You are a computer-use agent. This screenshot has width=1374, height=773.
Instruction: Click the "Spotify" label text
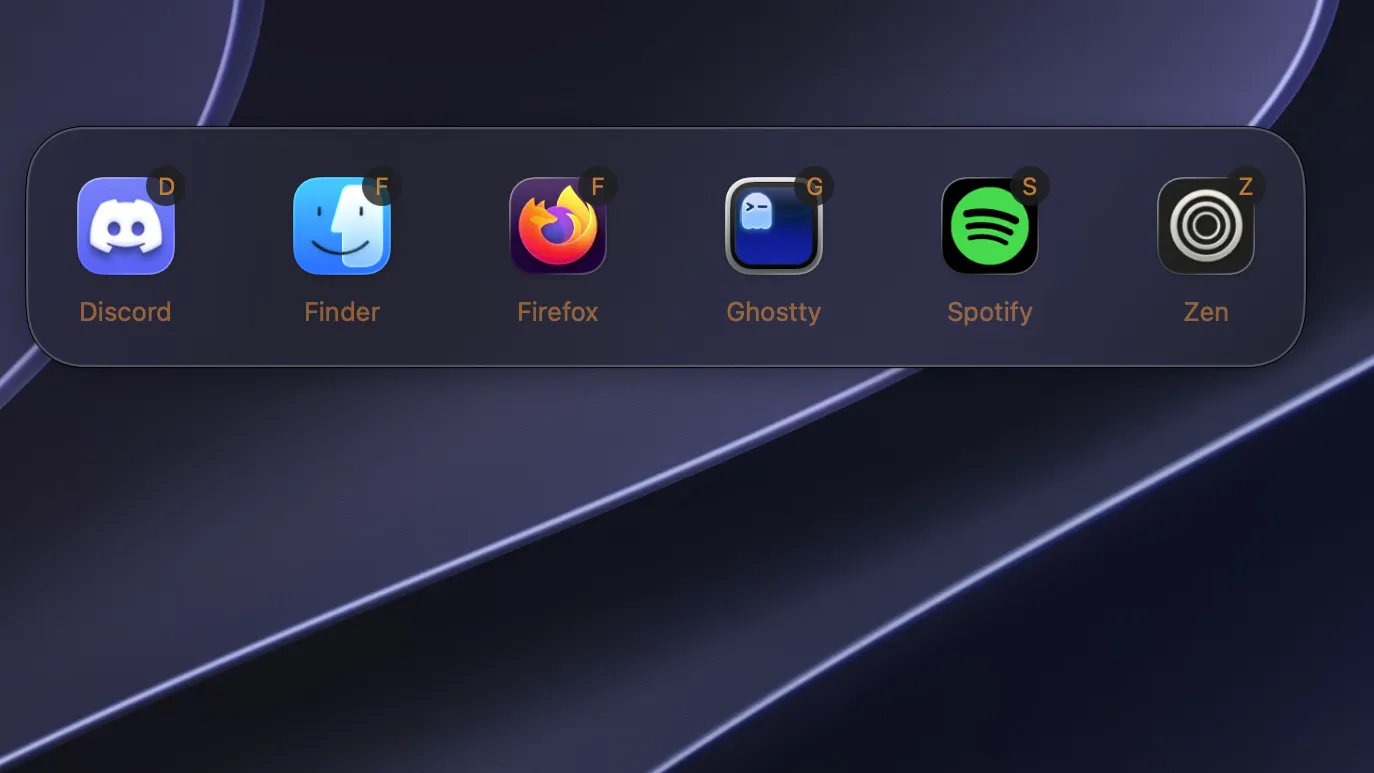[x=990, y=313]
